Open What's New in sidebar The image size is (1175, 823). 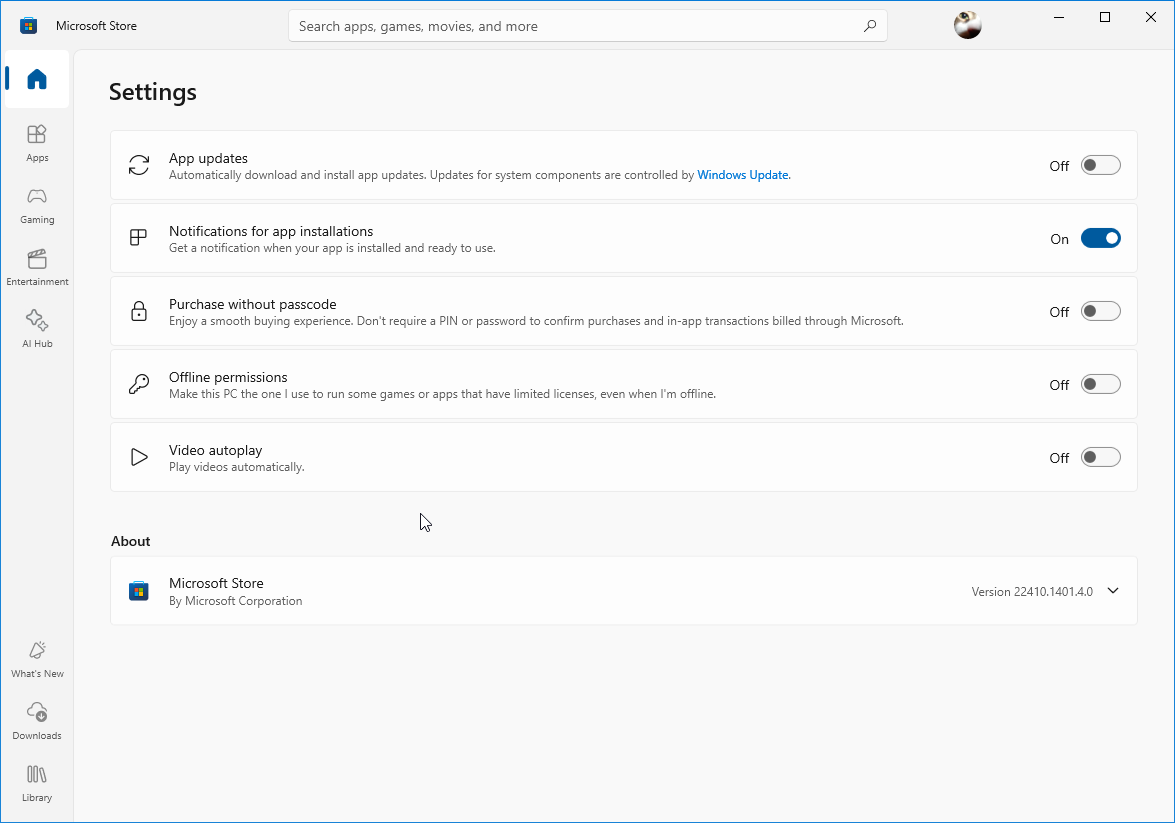(37, 660)
